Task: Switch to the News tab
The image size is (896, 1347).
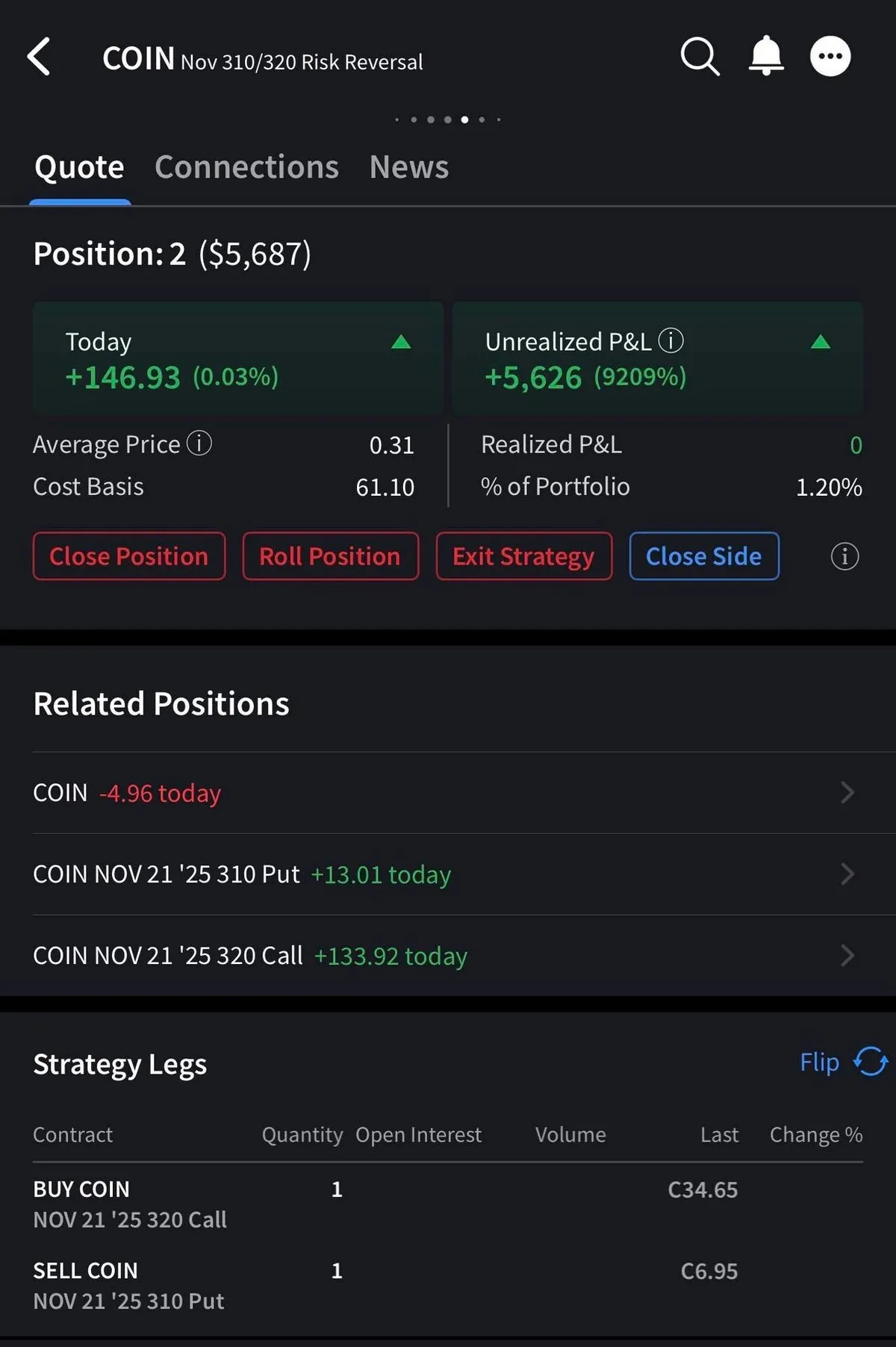Action: [409, 167]
